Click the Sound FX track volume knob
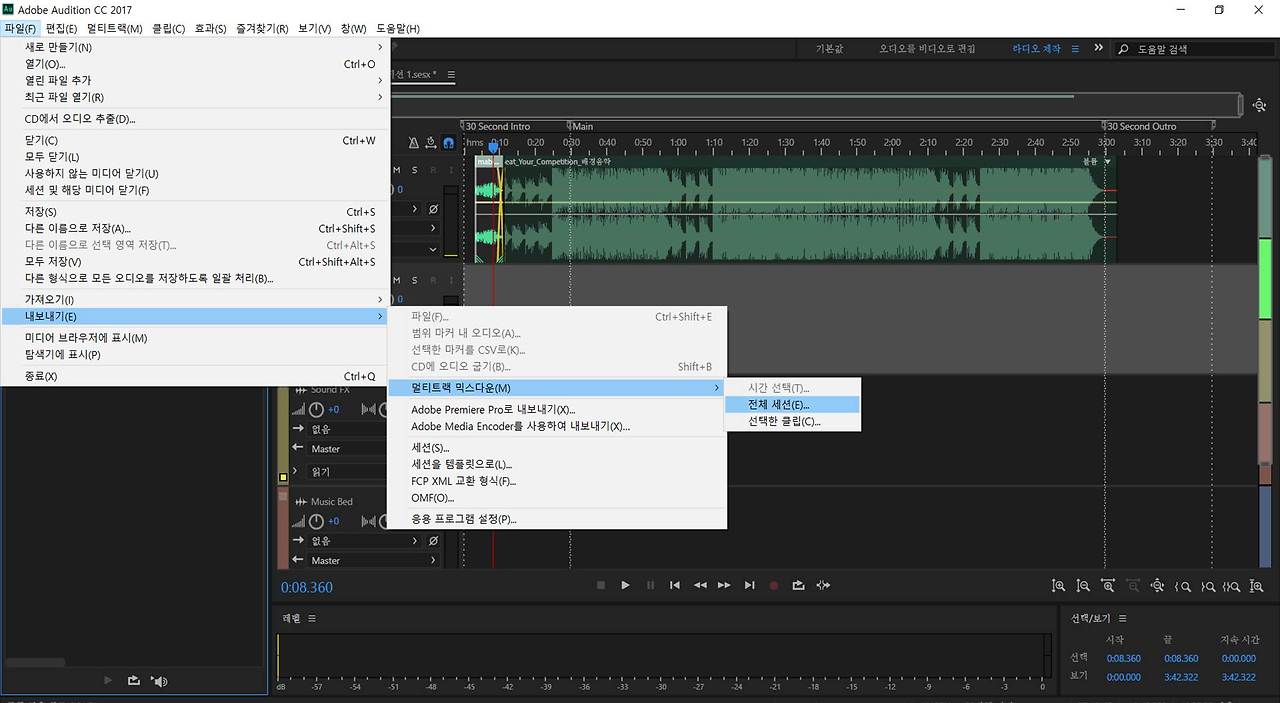Screen dimensions: 1280x703 click(316, 410)
